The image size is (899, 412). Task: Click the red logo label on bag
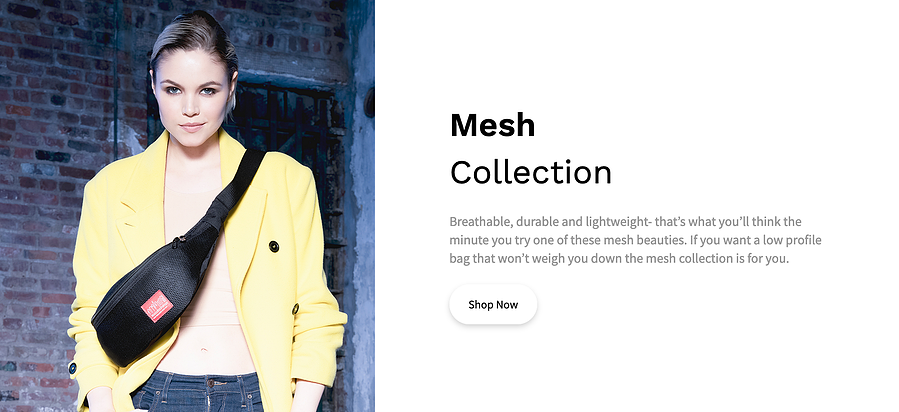157,305
